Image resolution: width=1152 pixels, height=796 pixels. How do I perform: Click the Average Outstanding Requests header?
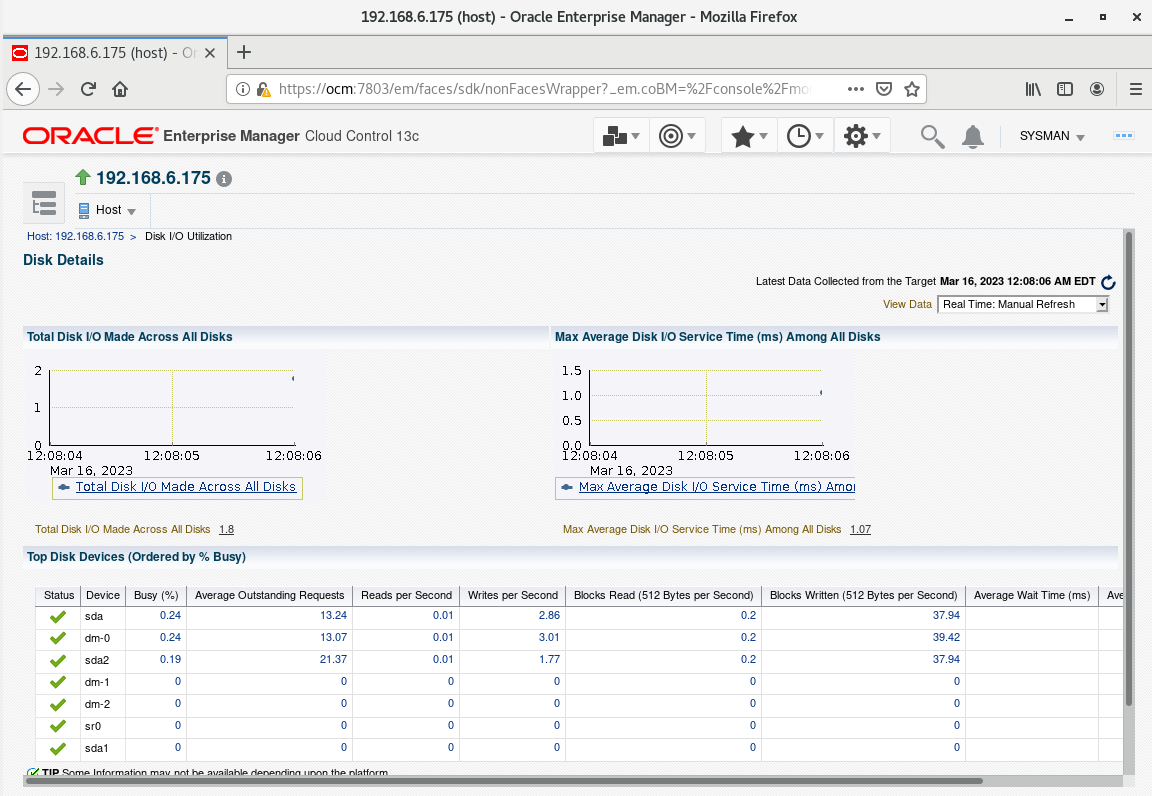point(270,595)
